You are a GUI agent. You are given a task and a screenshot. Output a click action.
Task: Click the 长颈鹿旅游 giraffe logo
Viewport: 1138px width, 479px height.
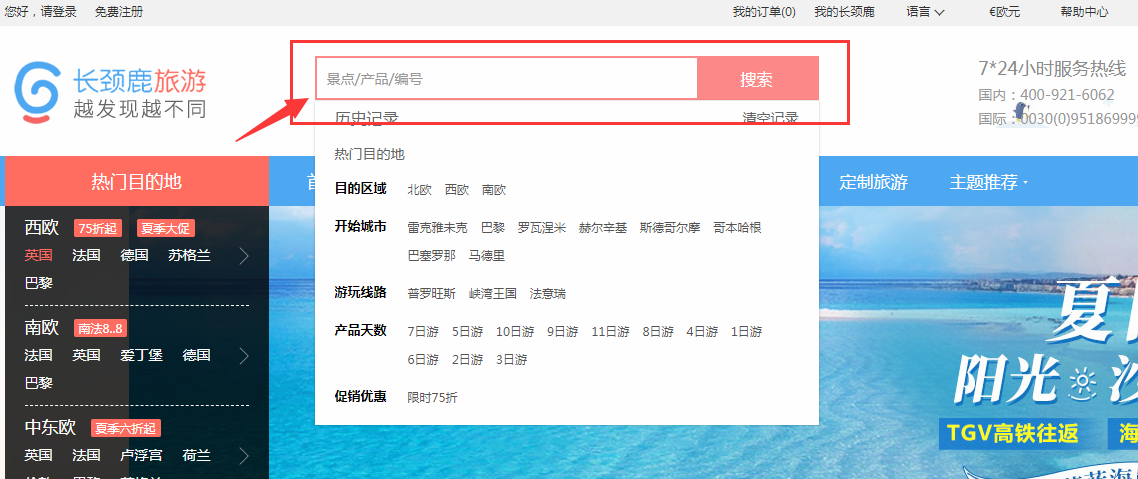(x=110, y=92)
